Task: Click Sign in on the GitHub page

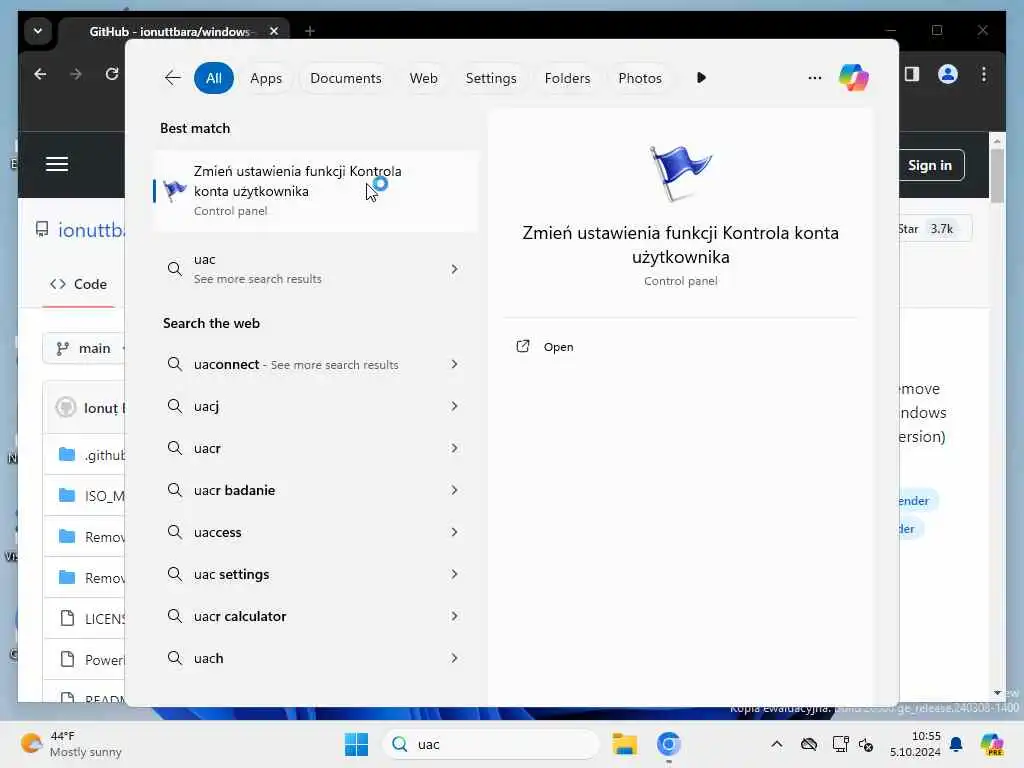Action: tap(929, 165)
